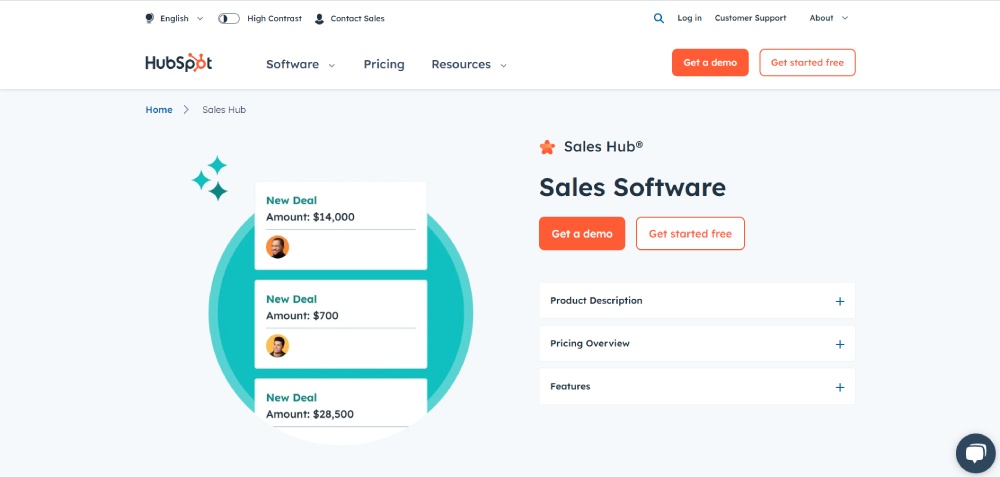Click the header Get started free button
This screenshot has width=1000, height=477.
807,62
